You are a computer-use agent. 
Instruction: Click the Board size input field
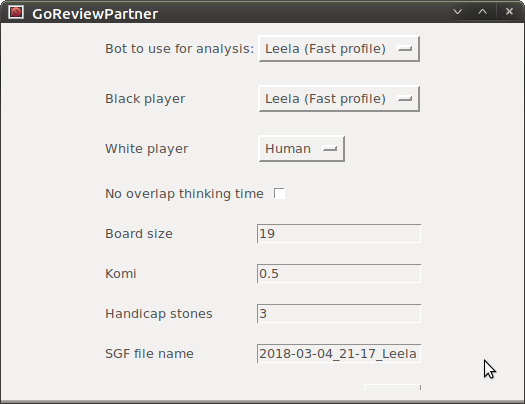(x=339, y=234)
